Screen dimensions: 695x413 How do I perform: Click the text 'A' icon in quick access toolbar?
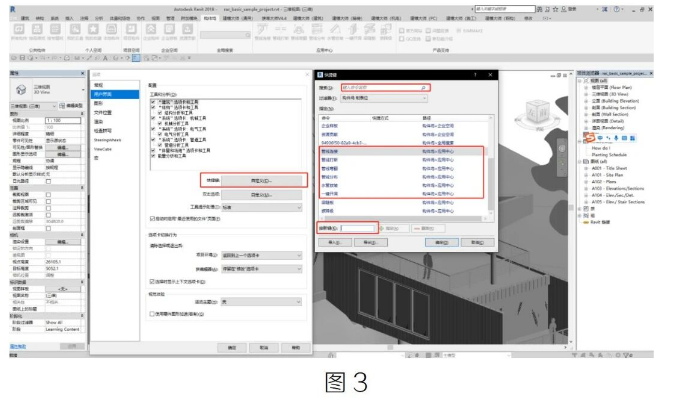(105, 58)
